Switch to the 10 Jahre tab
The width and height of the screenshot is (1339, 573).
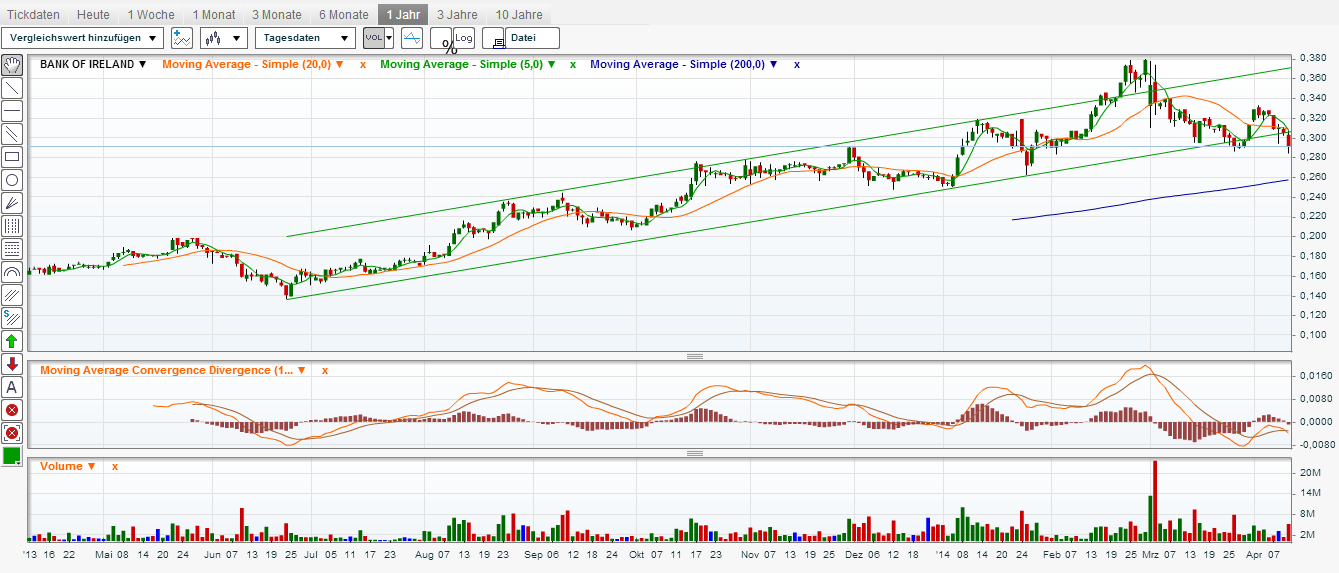519,15
